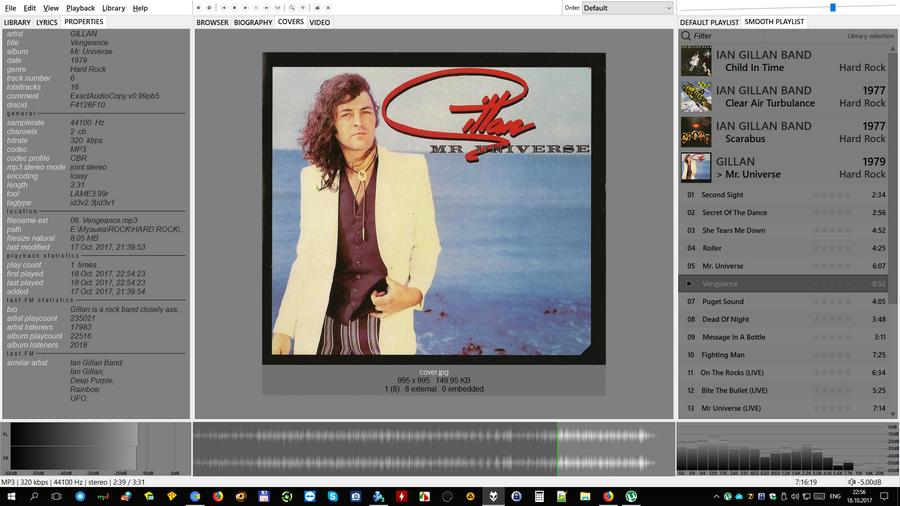Go to previous track toolbar button
This screenshot has height=506, width=900.
pyautogui.click(x=224, y=8)
